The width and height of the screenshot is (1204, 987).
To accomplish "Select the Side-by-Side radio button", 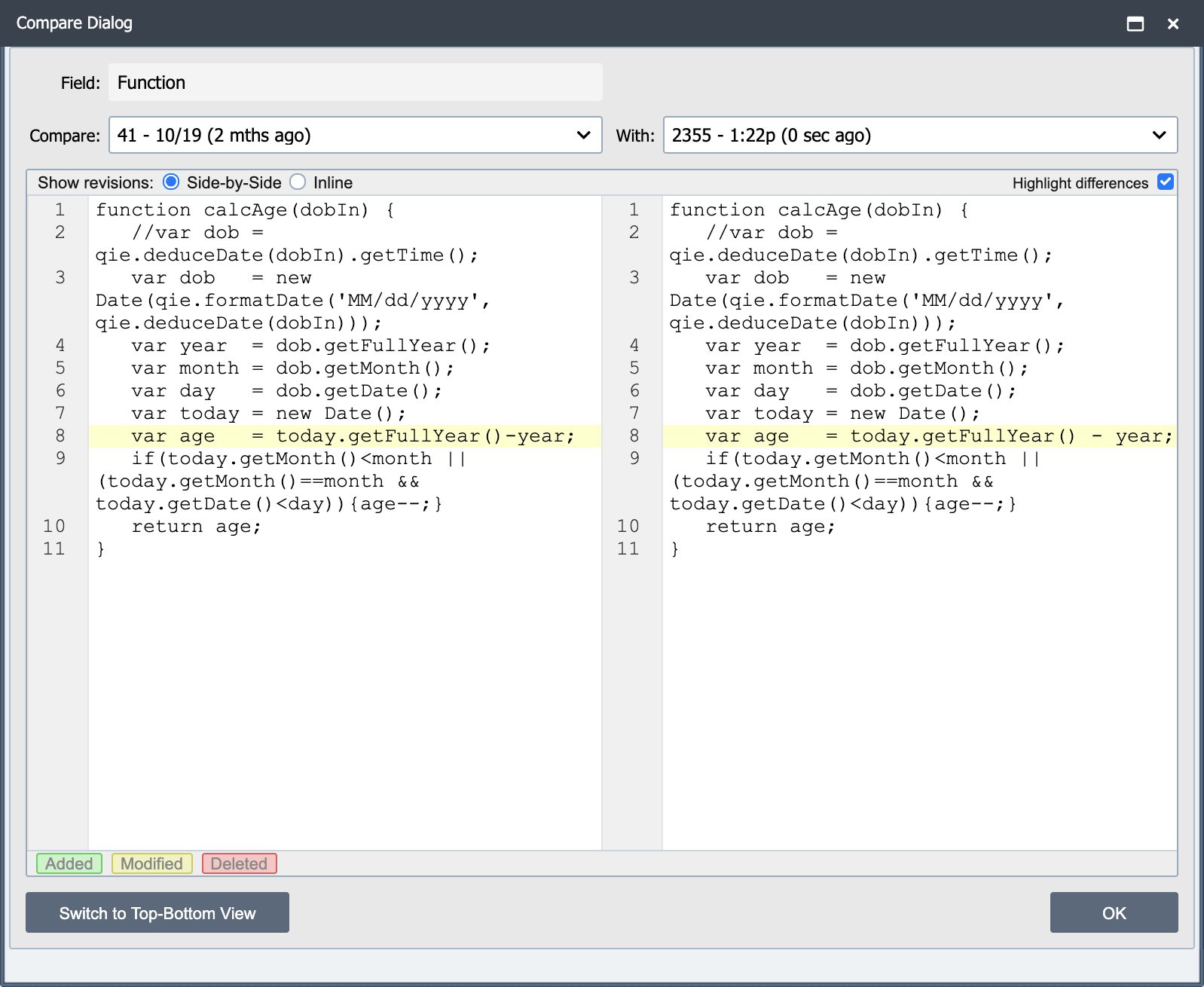I will tap(171, 182).
